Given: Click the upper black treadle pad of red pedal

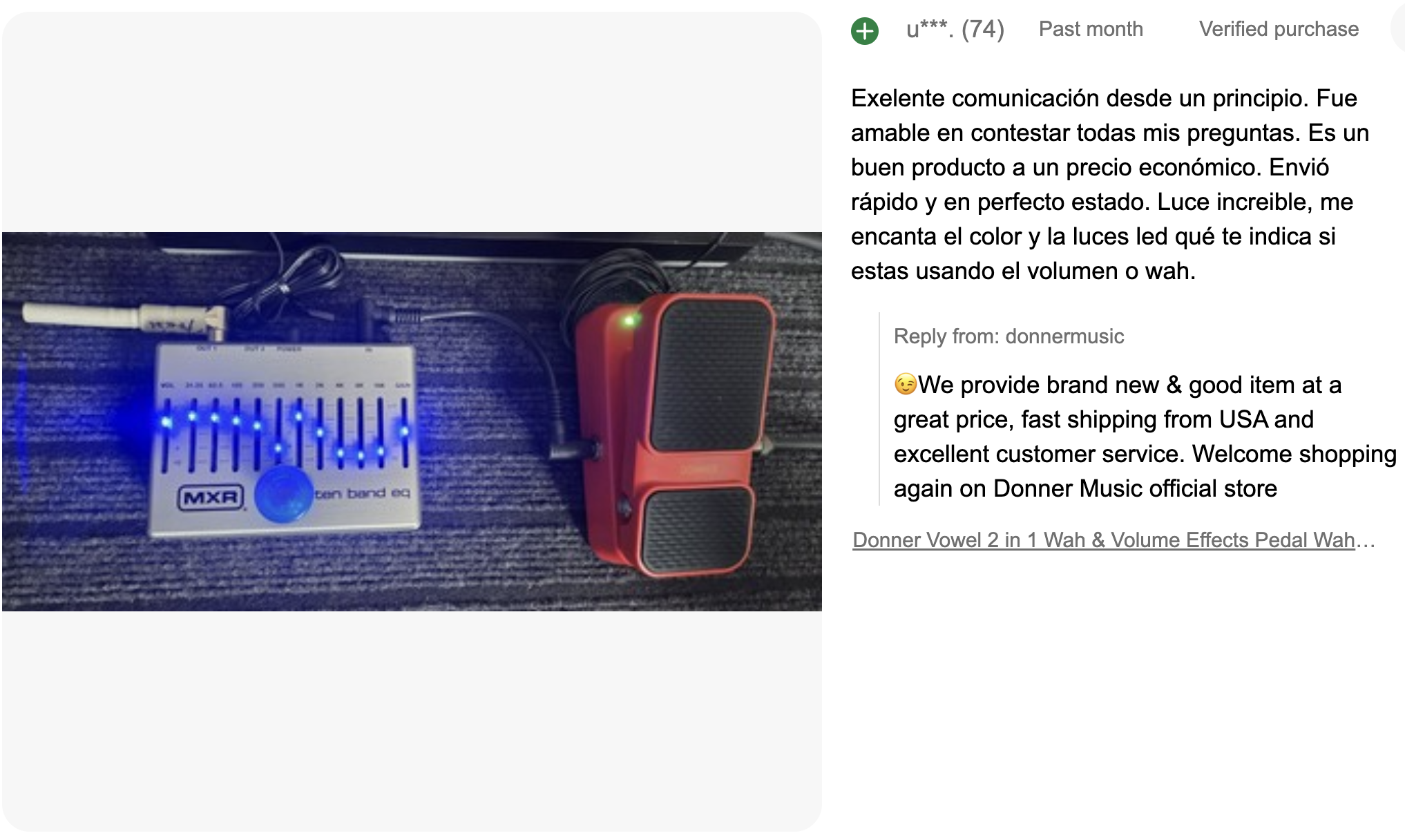Looking at the screenshot, I should 711,374.
